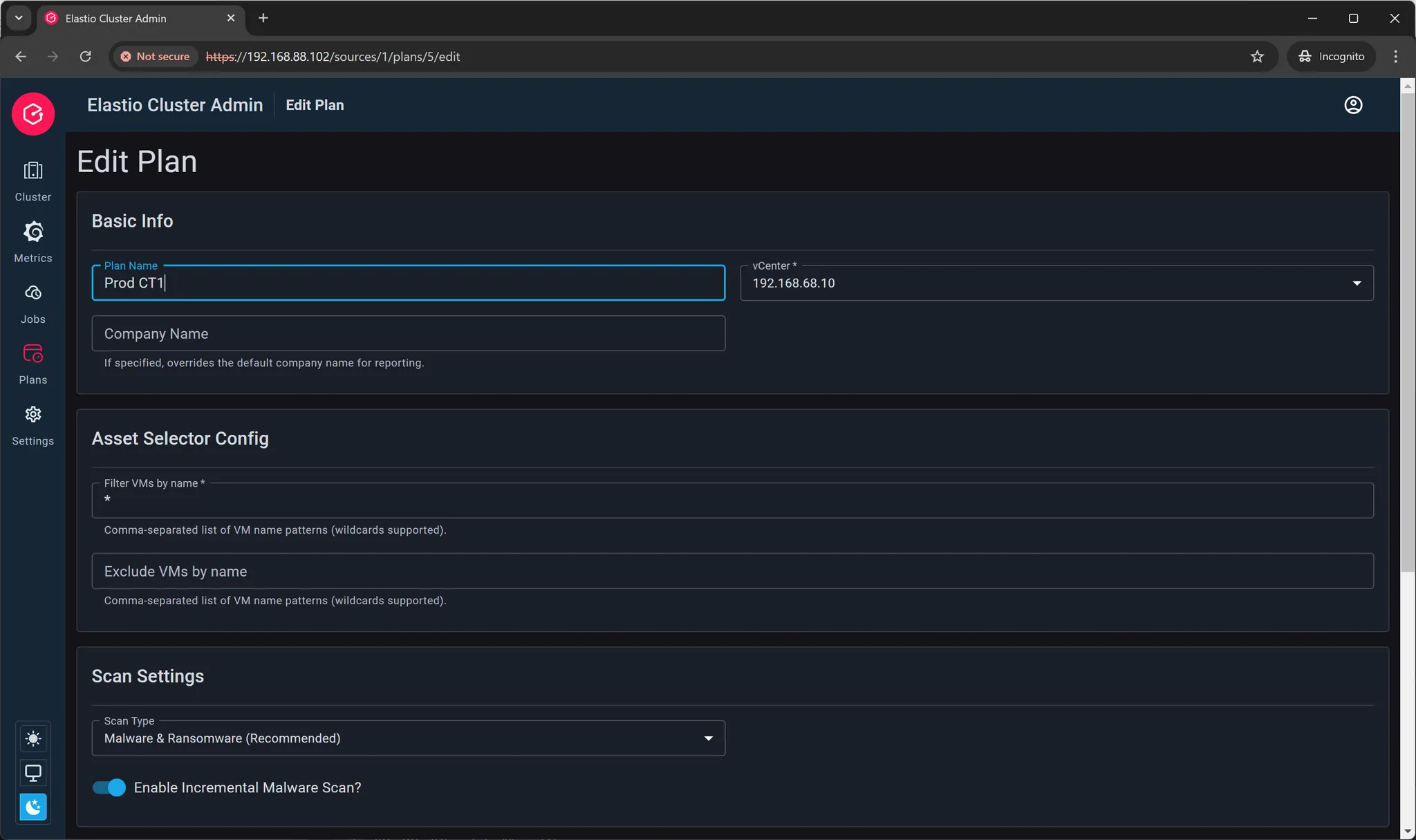This screenshot has width=1416, height=840.
Task: Reload the browser page
Action: pos(86,57)
